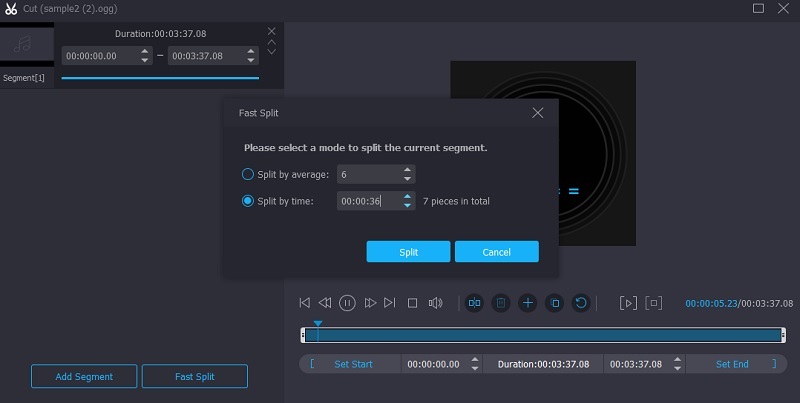Click the Split by average value stepper arrows

(407, 174)
